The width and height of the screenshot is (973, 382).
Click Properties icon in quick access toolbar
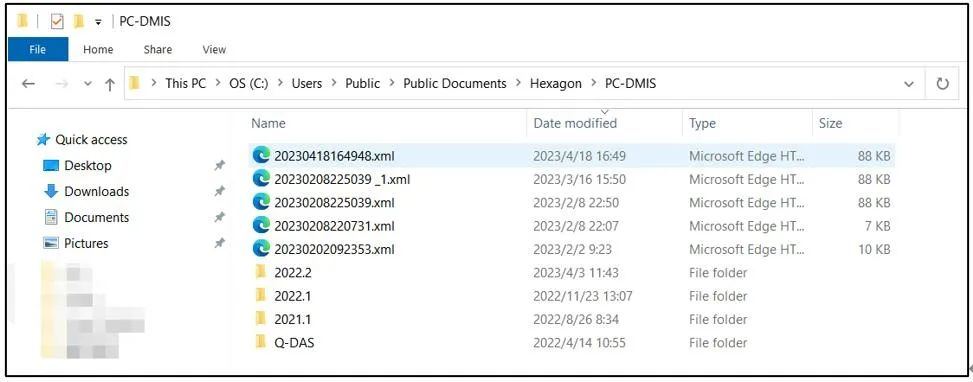tap(57, 22)
